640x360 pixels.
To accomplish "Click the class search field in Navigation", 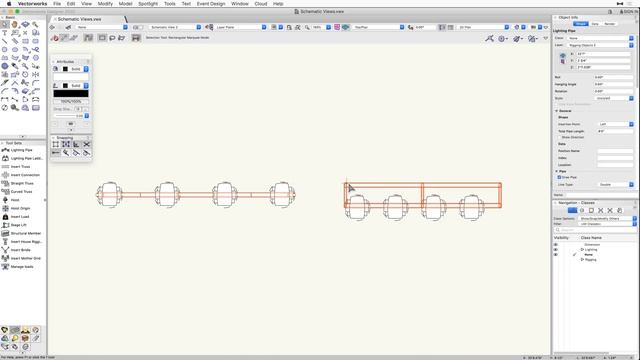I will [x=595, y=230].
